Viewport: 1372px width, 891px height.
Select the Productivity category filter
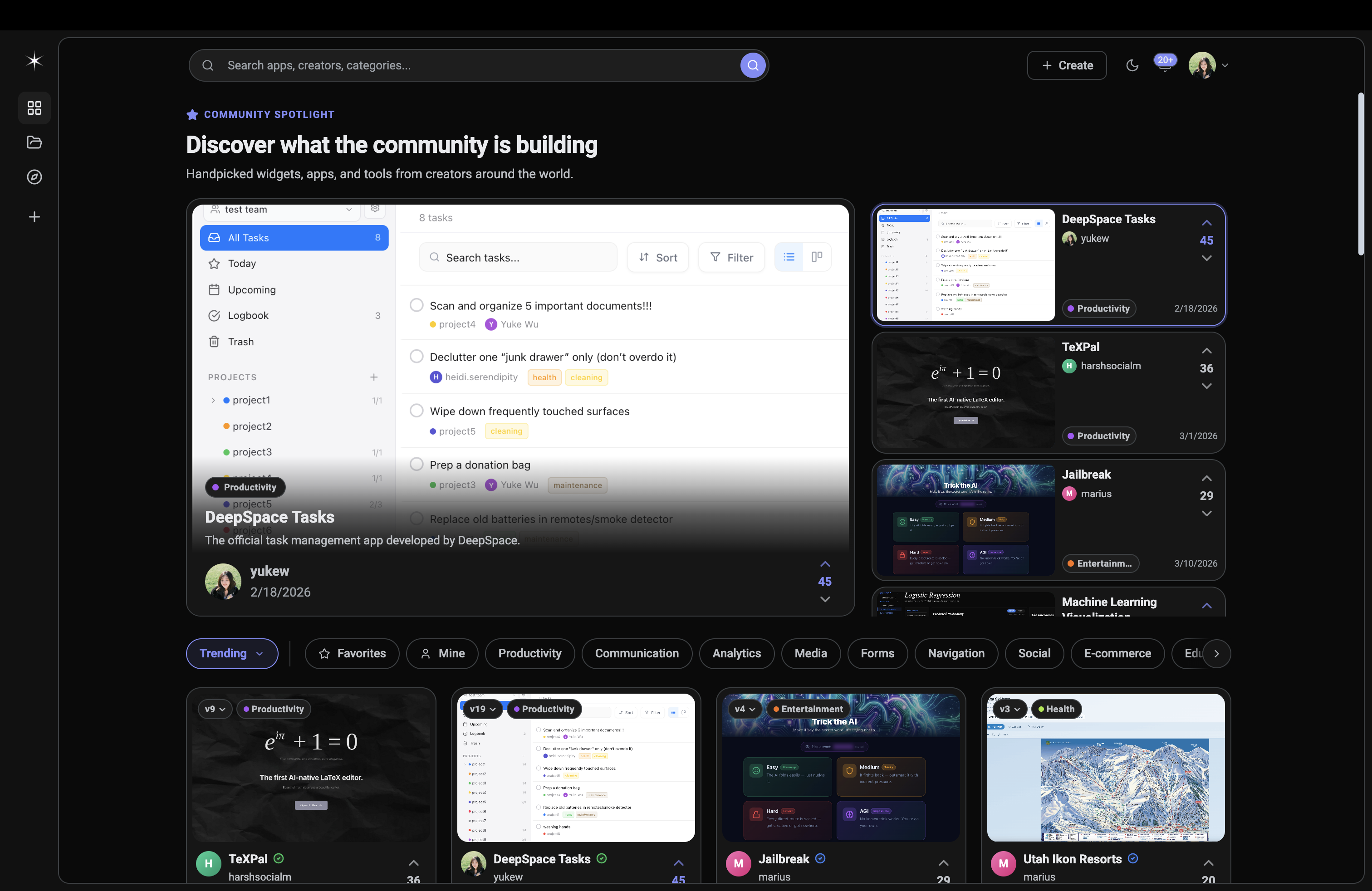tap(530, 654)
